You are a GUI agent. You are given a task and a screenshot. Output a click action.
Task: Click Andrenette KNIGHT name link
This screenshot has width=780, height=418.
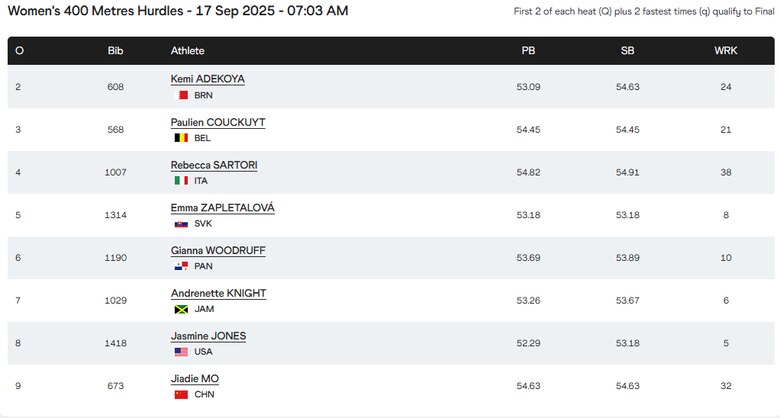coord(218,293)
